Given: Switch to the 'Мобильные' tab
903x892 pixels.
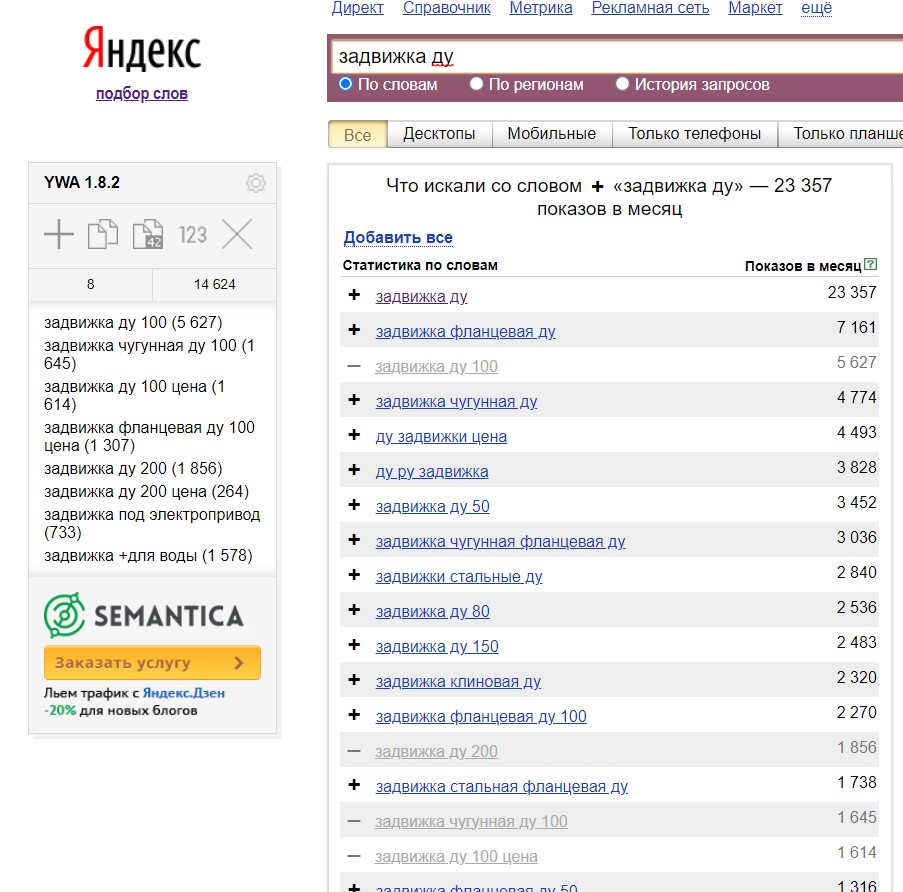Looking at the screenshot, I should coord(552,134).
